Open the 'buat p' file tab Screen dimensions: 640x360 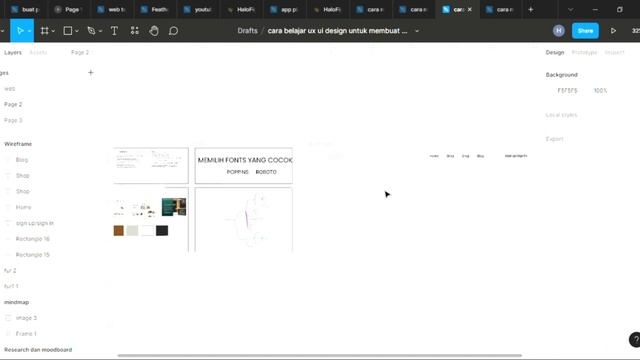point(25,9)
